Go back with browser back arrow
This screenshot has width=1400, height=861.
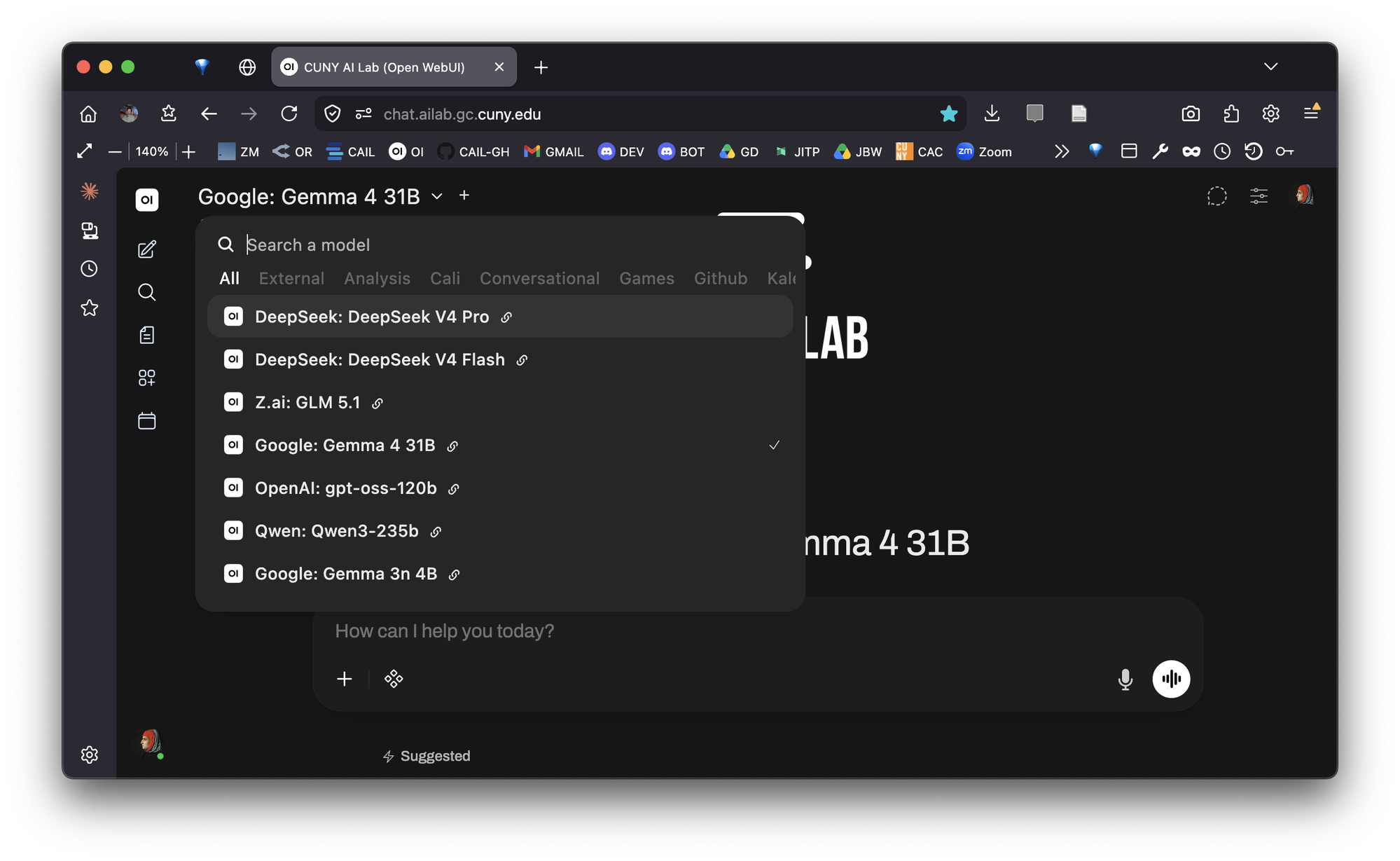pos(209,113)
